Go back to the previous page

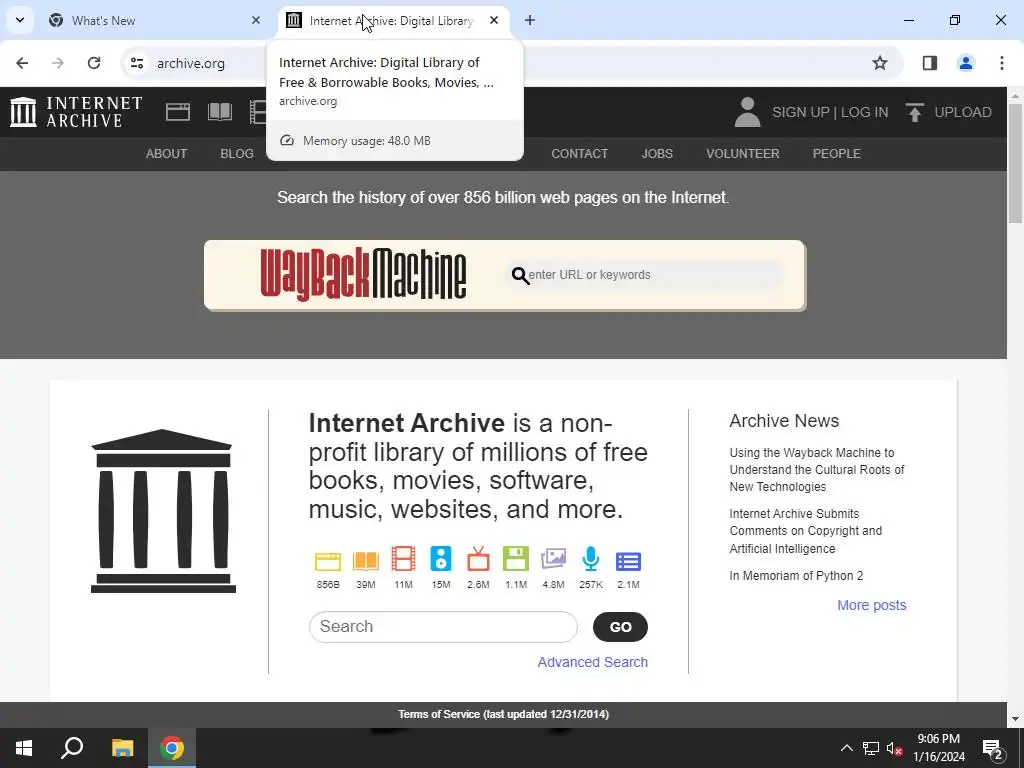pos(22,63)
